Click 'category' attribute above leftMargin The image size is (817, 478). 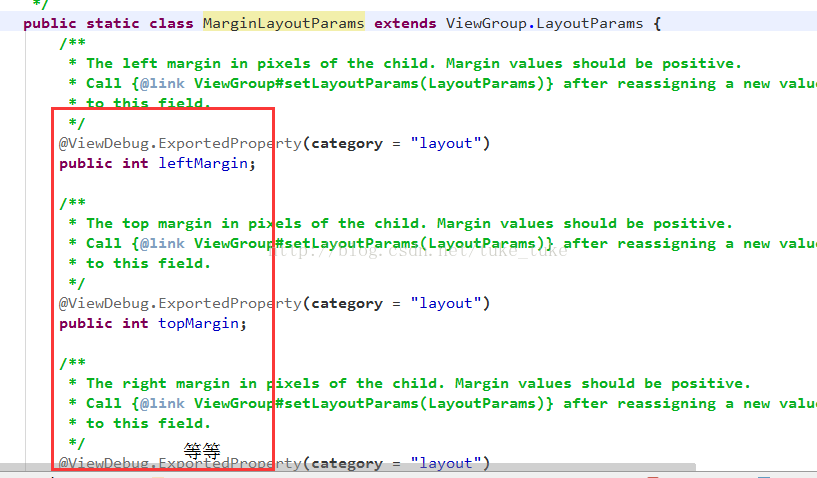347,144
